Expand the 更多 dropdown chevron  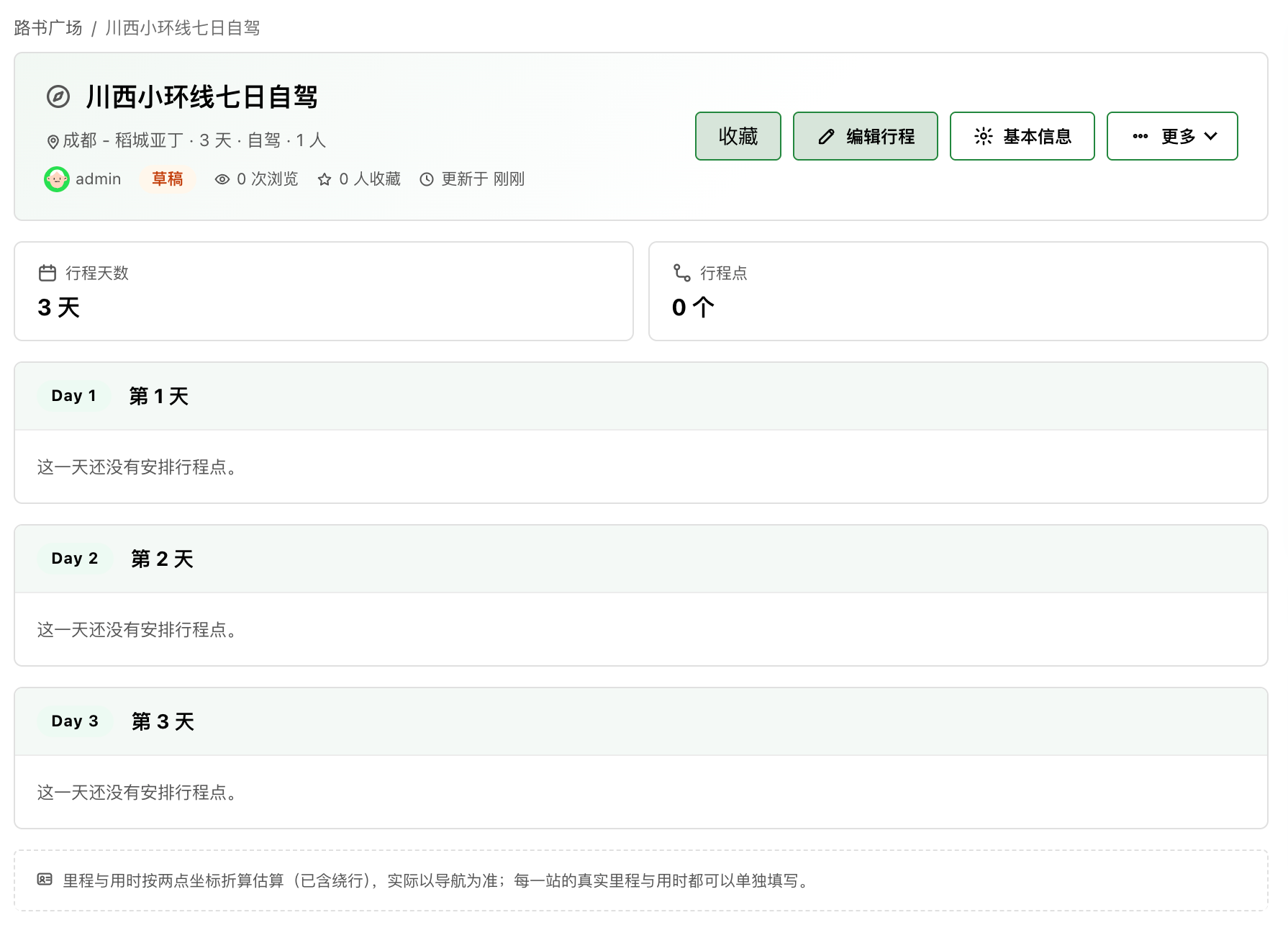coord(1211,136)
